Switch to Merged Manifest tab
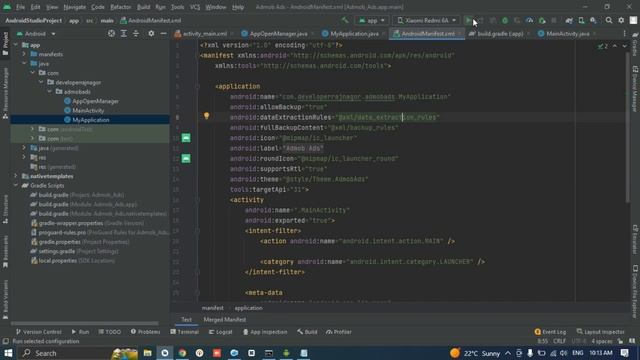The width and height of the screenshot is (640, 360). pos(224,320)
